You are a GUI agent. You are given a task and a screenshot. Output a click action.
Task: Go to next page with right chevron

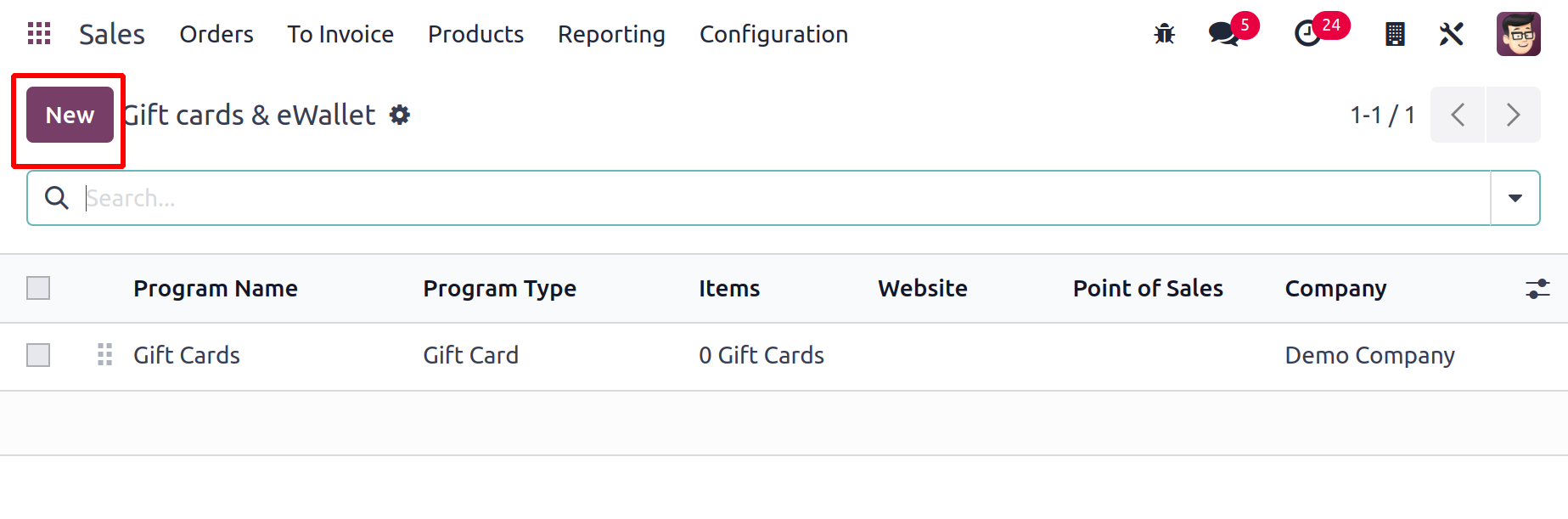1513,115
